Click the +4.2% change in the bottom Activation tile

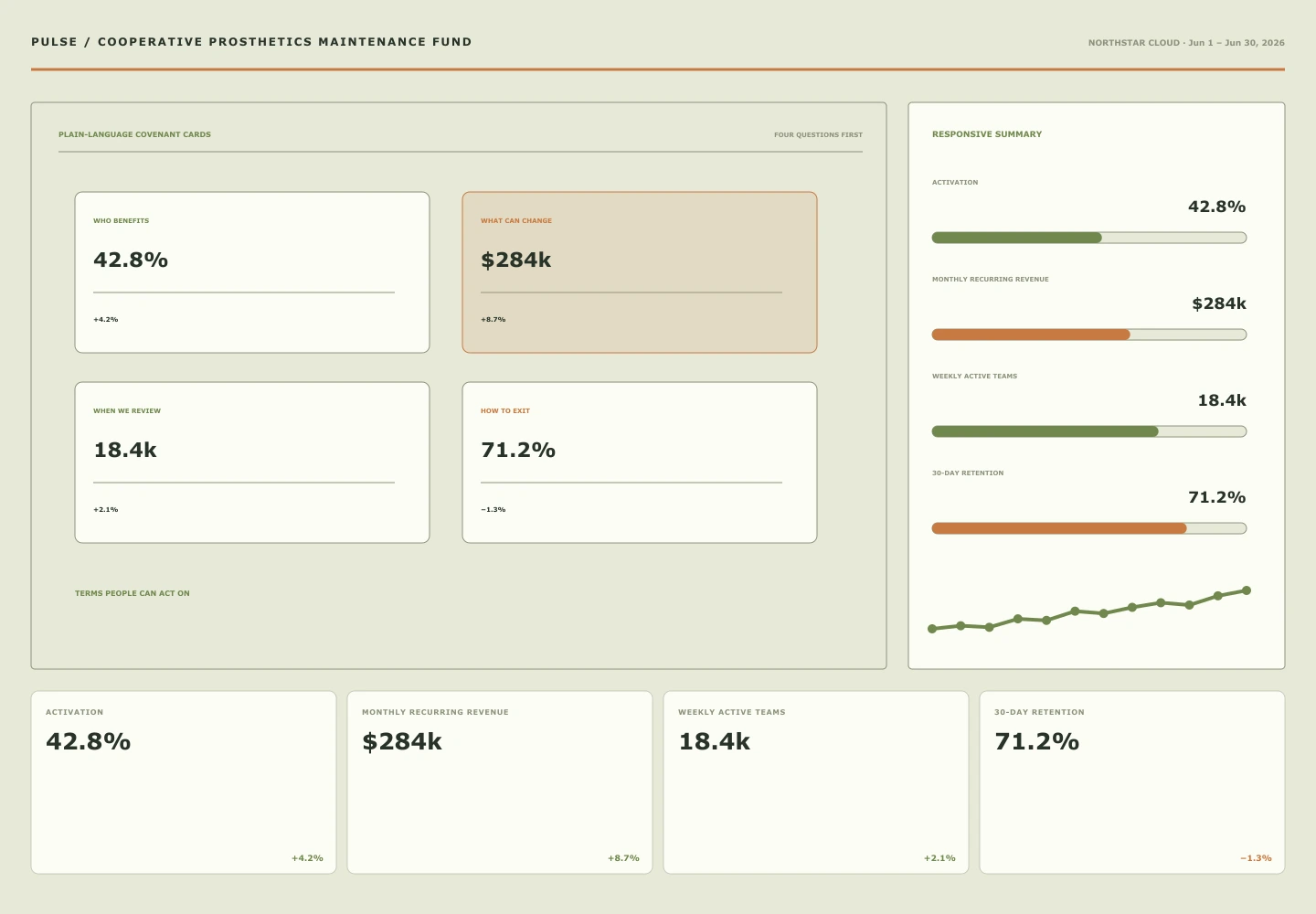point(307,858)
